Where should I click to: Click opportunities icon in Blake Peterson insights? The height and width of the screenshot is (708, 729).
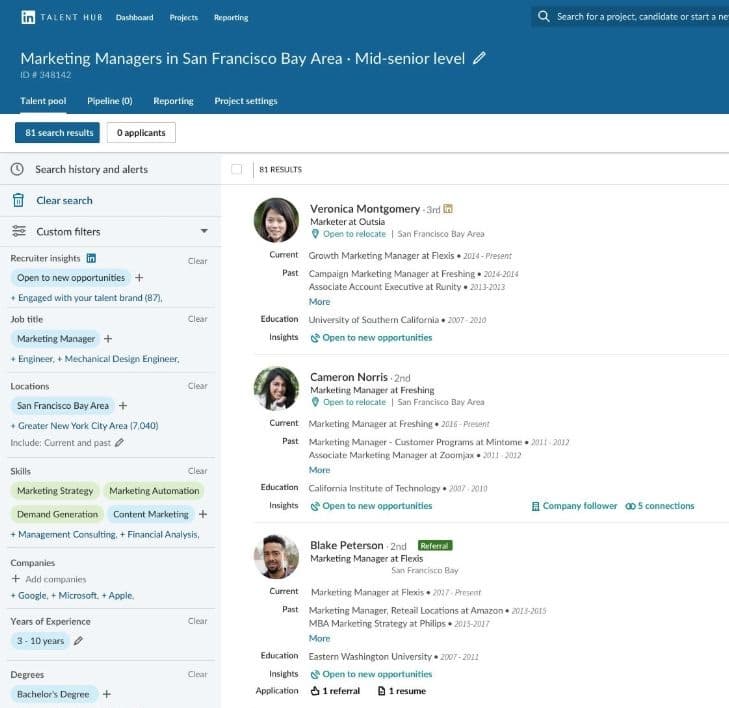[315, 674]
